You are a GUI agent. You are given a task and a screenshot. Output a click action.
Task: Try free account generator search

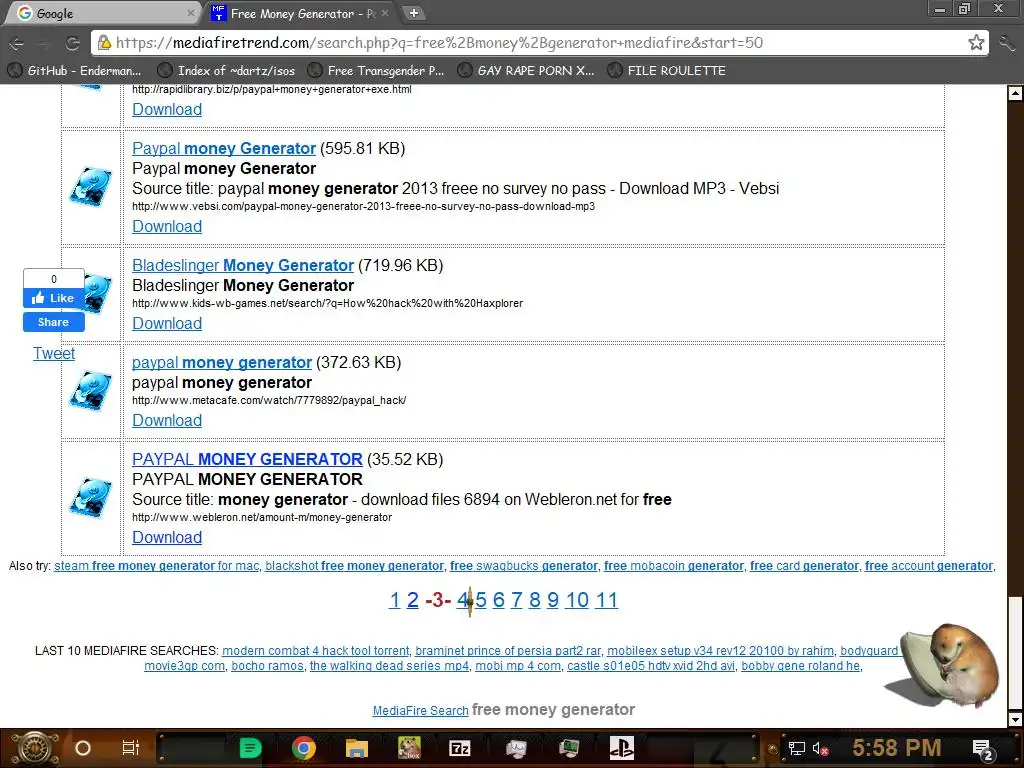(929, 566)
